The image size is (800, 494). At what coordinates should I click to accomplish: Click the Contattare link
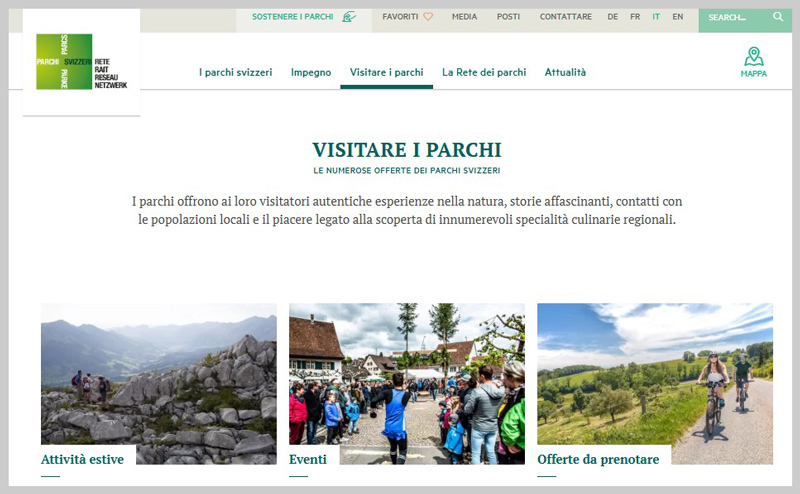[x=566, y=17]
